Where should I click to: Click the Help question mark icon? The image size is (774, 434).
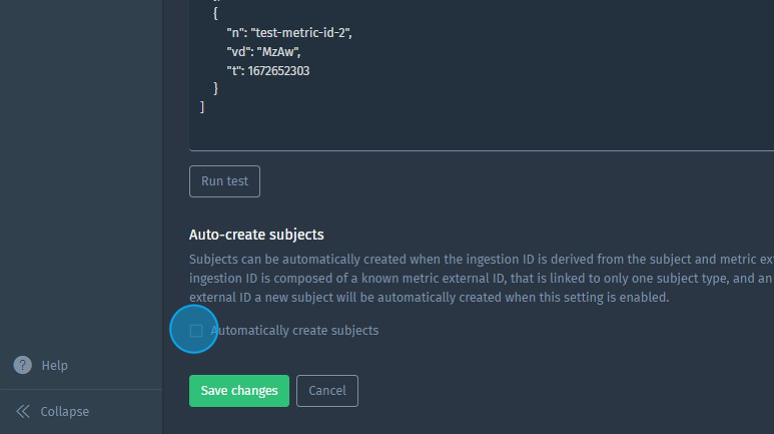coord(22,365)
